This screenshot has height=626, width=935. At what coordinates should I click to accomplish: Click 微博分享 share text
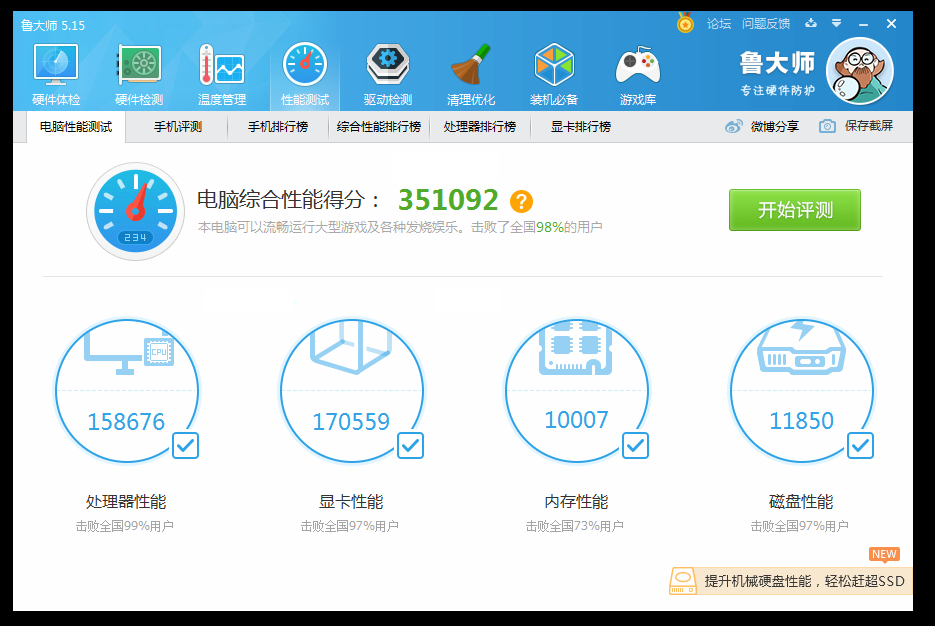(775, 126)
